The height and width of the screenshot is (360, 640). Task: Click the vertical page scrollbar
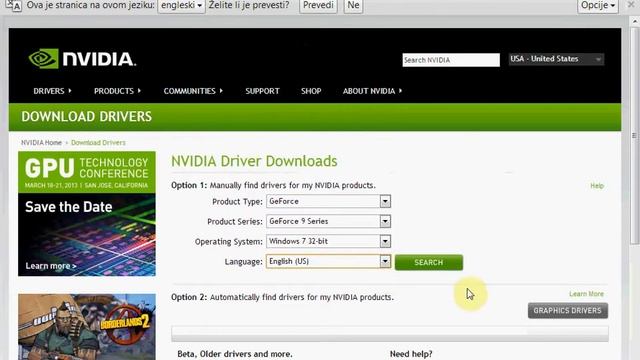[x=634, y=136]
